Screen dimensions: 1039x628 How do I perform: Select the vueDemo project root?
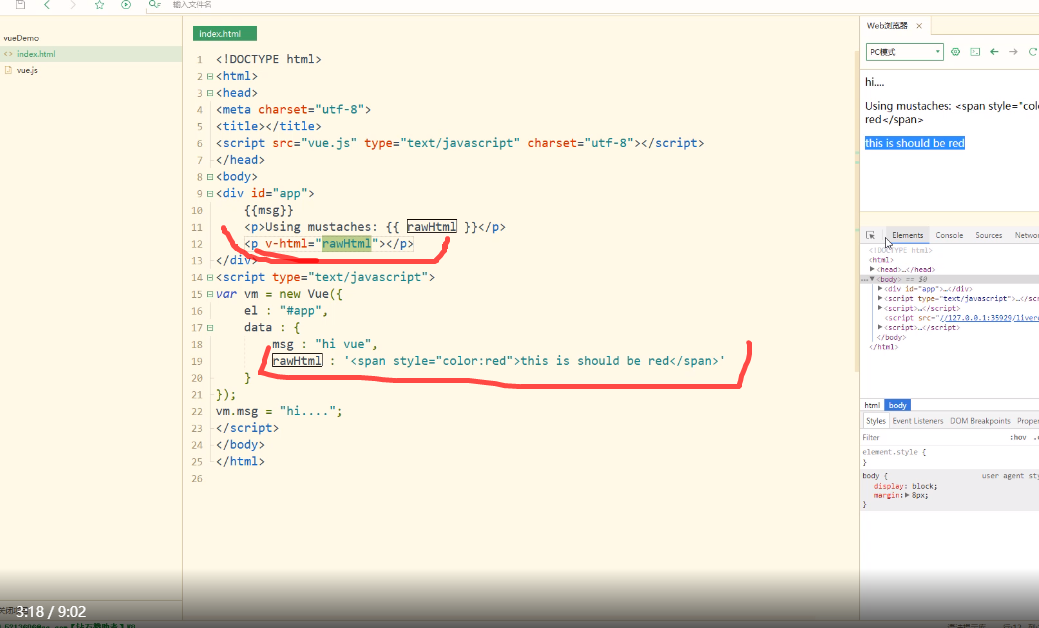pyautogui.click(x=21, y=38)
